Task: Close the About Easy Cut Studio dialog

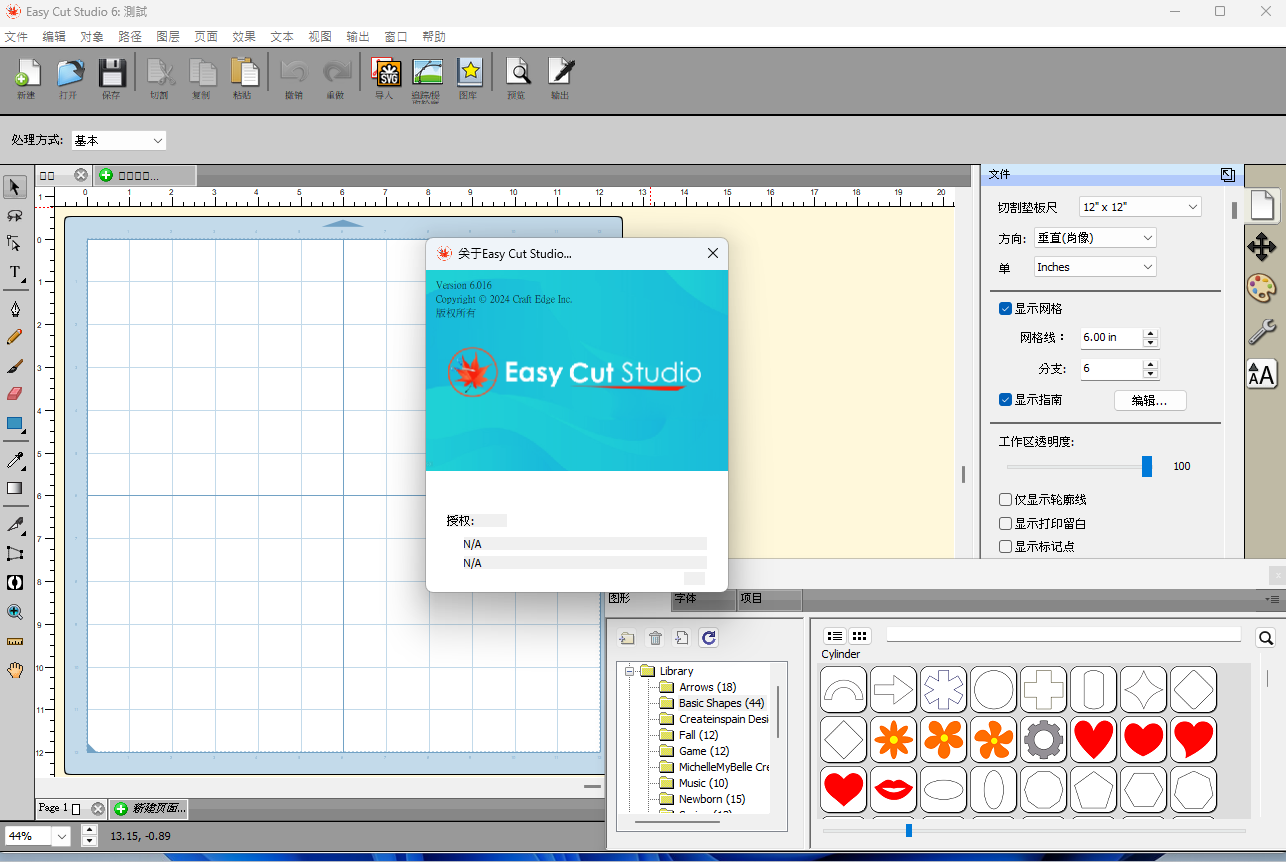Action: (713, 254)
